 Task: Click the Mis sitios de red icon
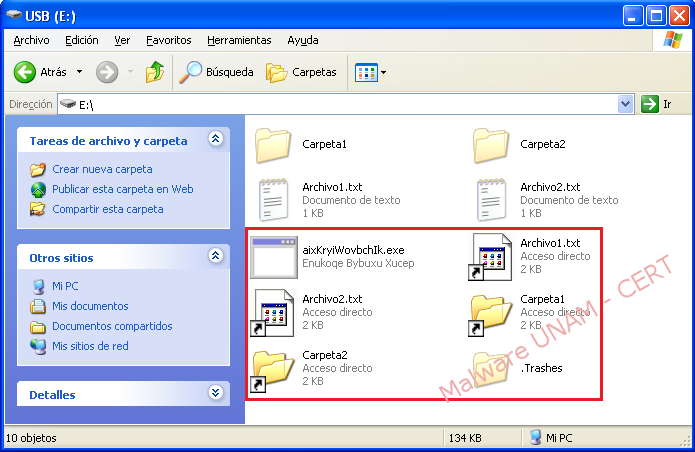coord(38,347)
